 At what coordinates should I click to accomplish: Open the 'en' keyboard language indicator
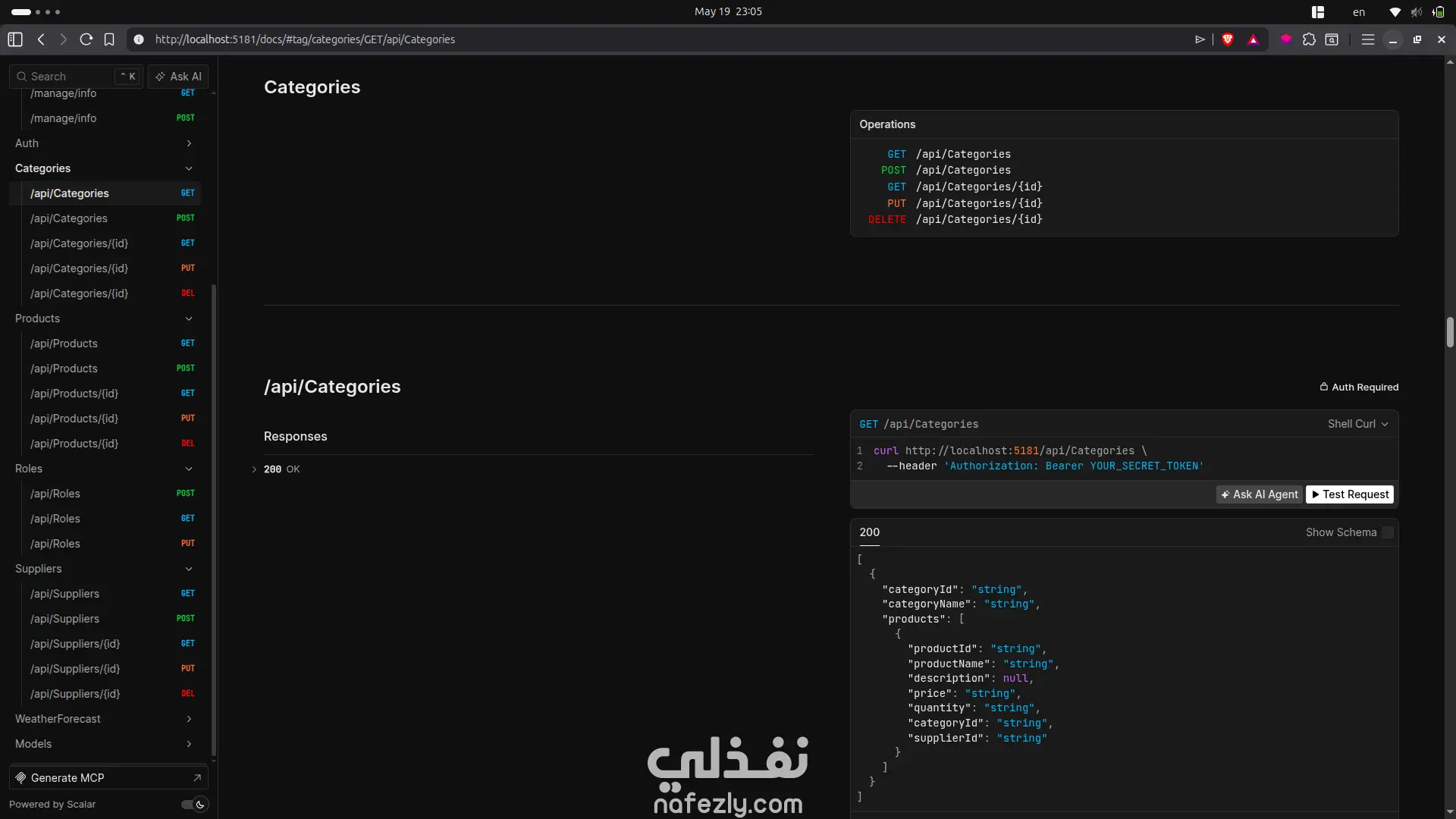pyautogui.click(x=1359, y=12)
